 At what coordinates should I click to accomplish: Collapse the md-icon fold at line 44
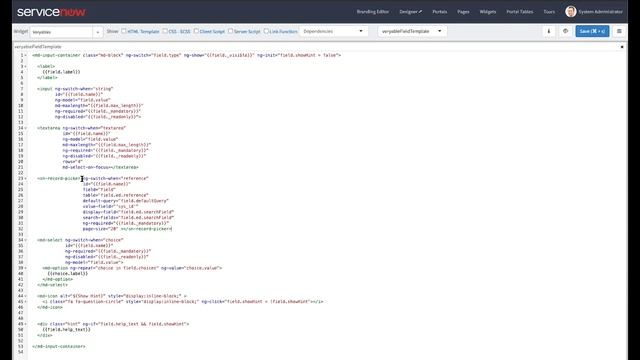pos(26,296)
